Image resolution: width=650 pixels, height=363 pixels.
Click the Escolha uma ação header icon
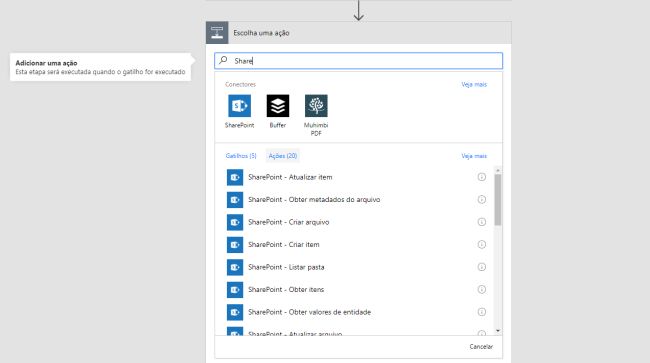(217, 33)
